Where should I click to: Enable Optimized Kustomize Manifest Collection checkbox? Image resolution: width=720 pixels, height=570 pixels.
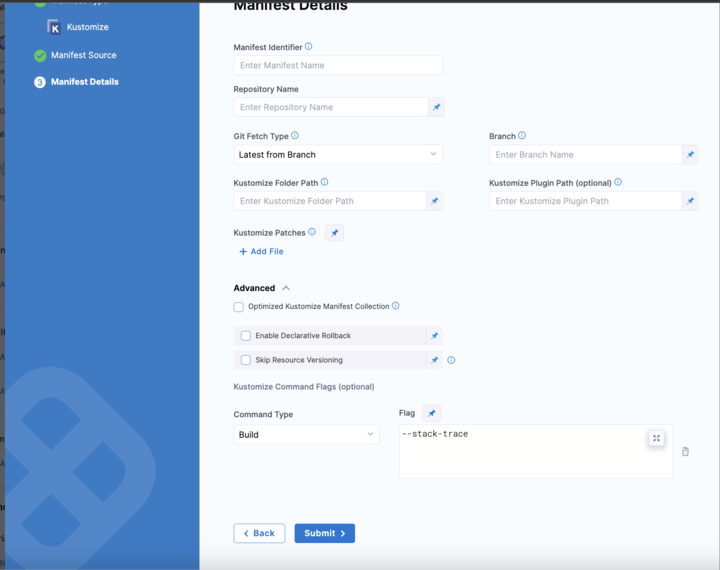point(239,307)
